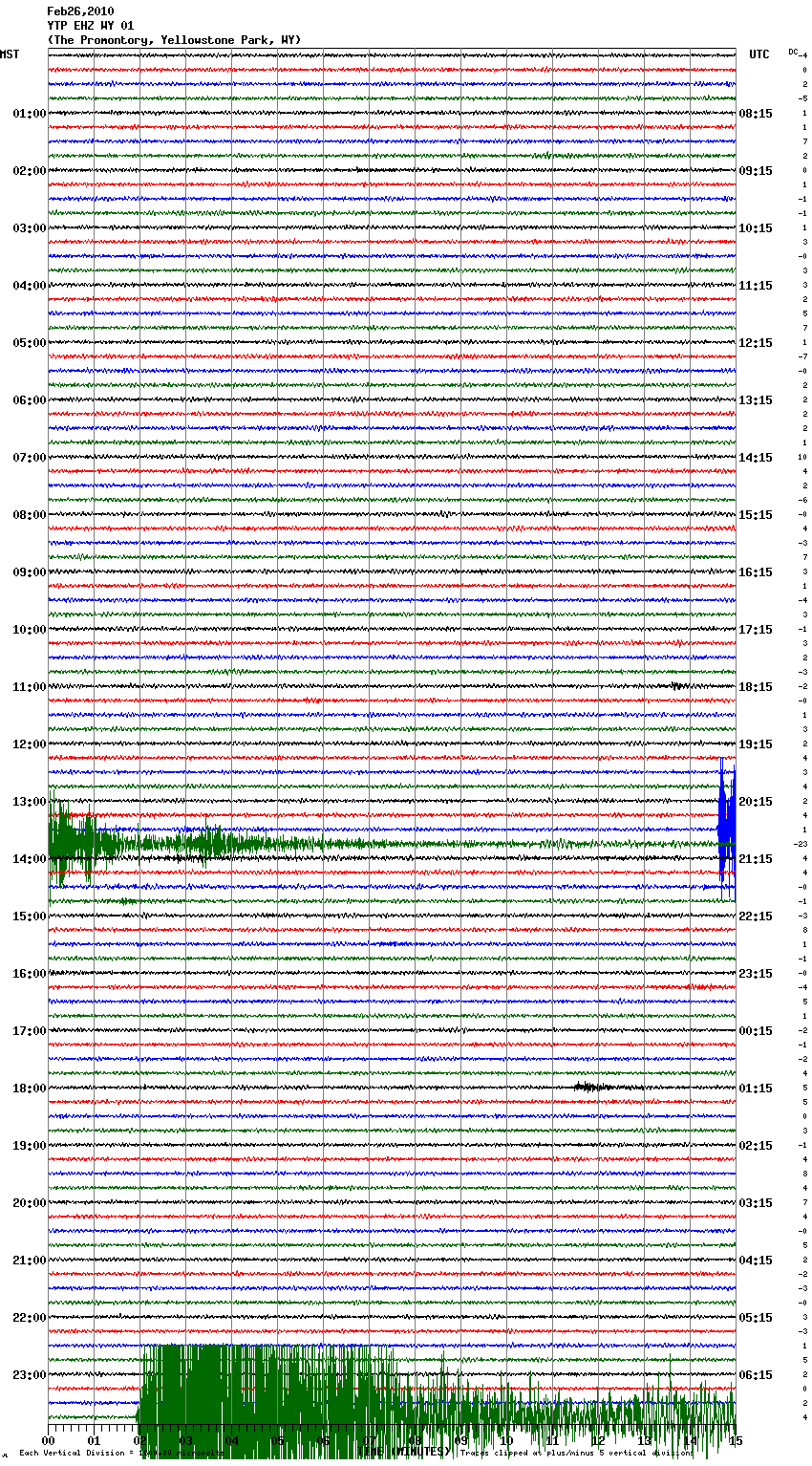
Task: Select the 16:00 MST hour label
Action: point(30,974)
